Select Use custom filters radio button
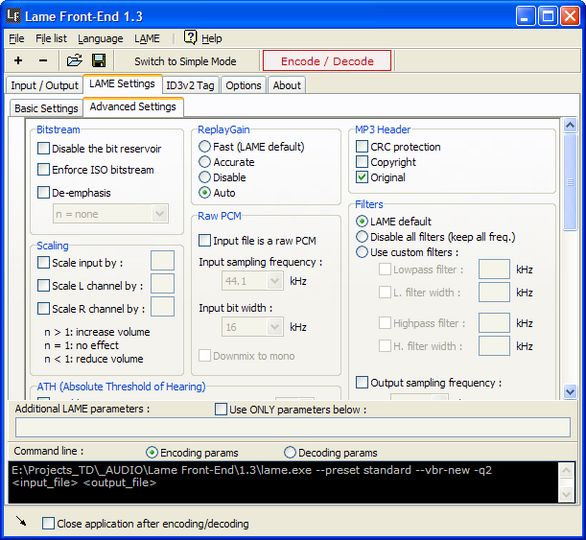Viewport: 586px width, 540px height. [x=362, y=252]
